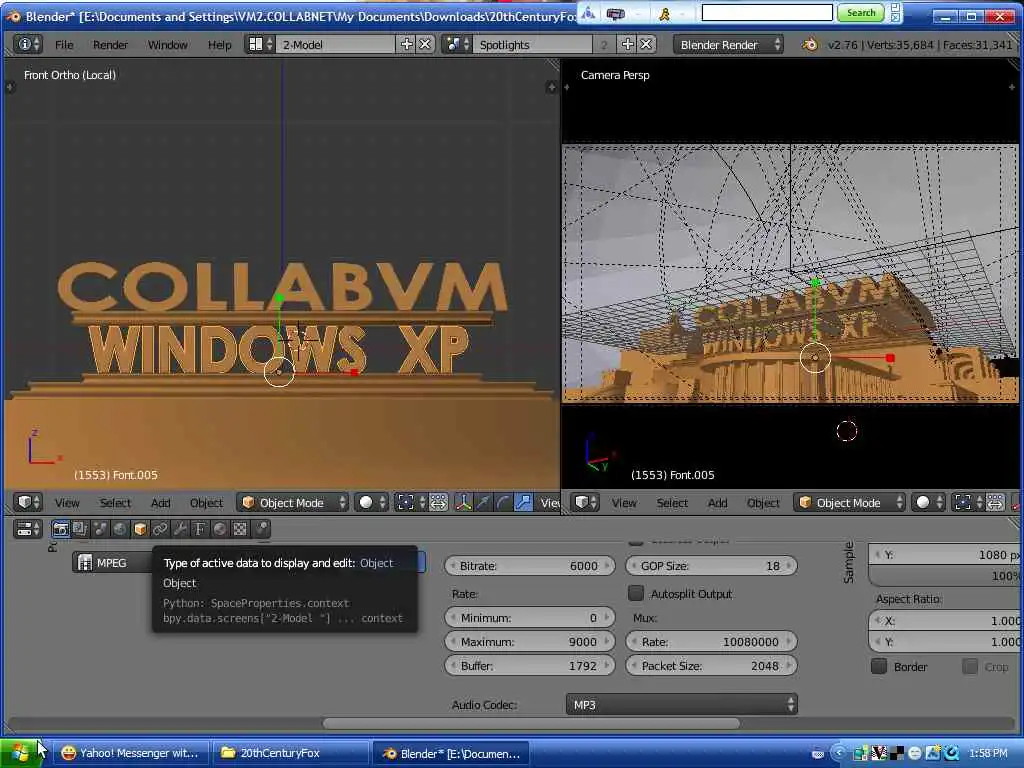The height and width of the screenshot is (768, 1024).
Task: Select the rotate manipulator in left viewport
Action: point(503,502)
